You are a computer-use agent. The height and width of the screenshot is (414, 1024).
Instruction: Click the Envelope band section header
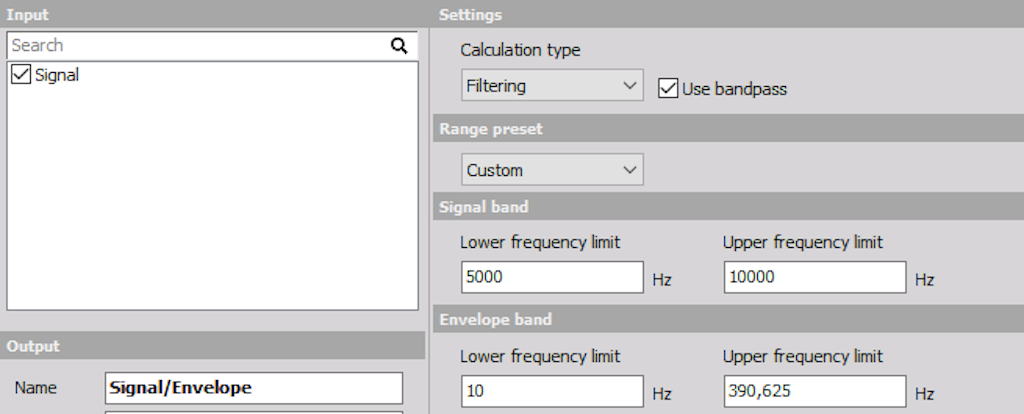pos(728,319)
